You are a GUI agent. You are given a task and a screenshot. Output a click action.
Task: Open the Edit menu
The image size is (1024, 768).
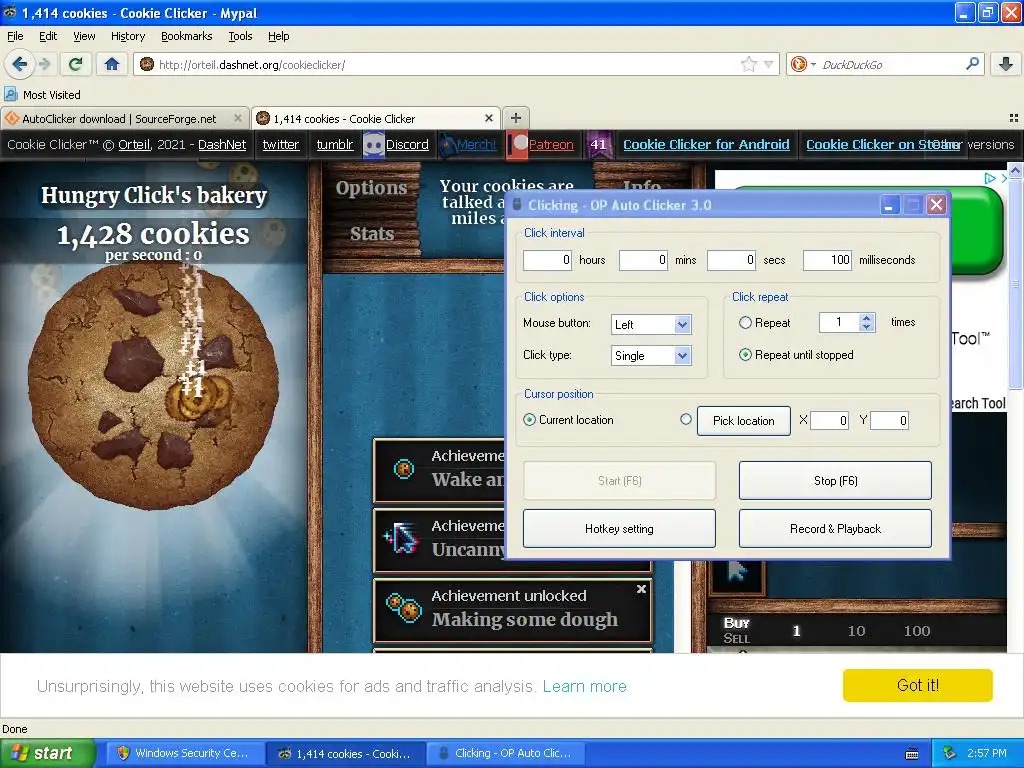click(x=48, y=36)
